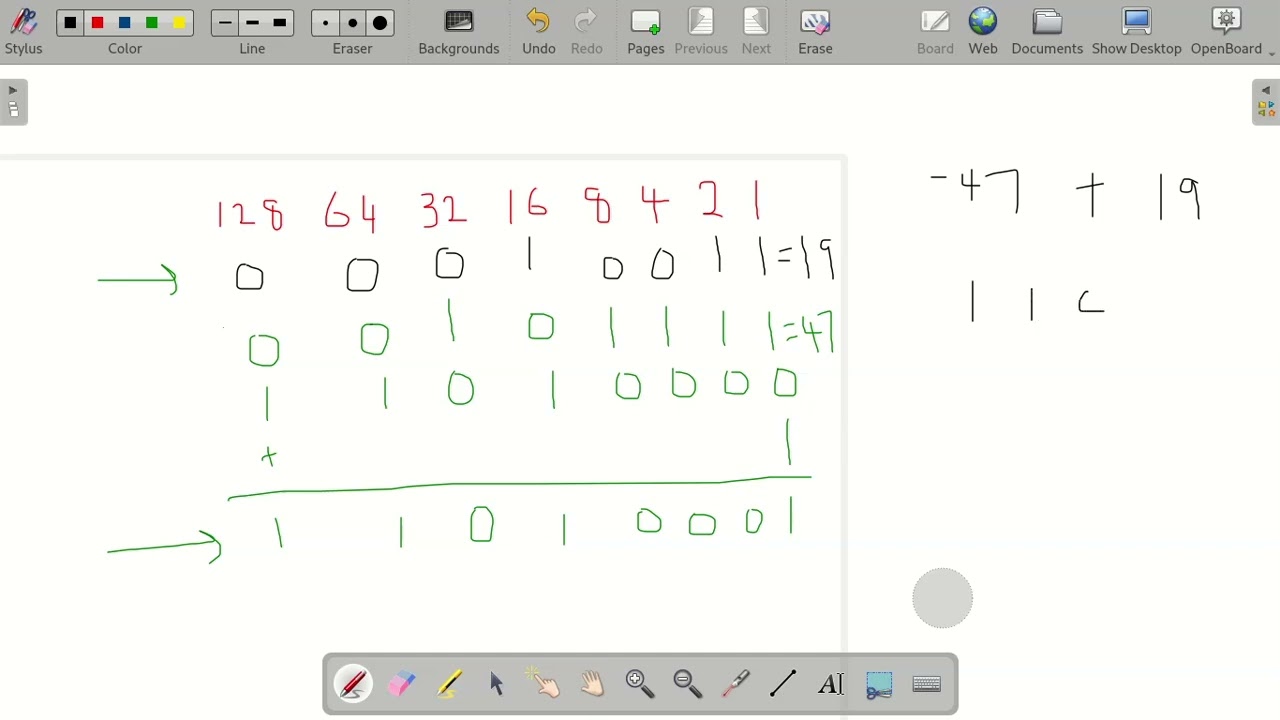1280x720 pixels.
Task: Open the Web browser mode
Action: (x=983, y=31)
